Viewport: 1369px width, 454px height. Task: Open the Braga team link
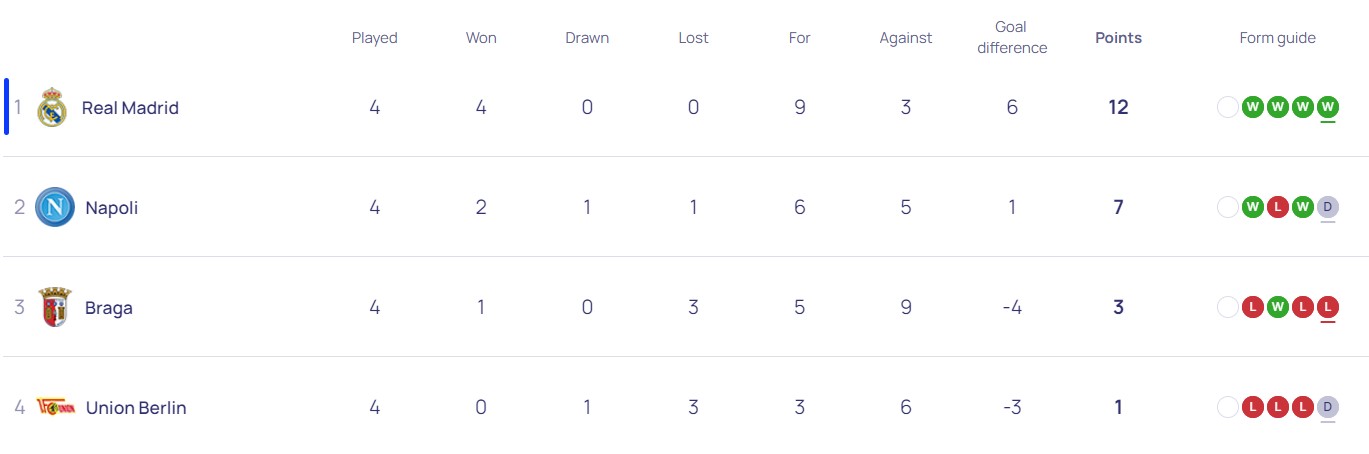(109, 308)
